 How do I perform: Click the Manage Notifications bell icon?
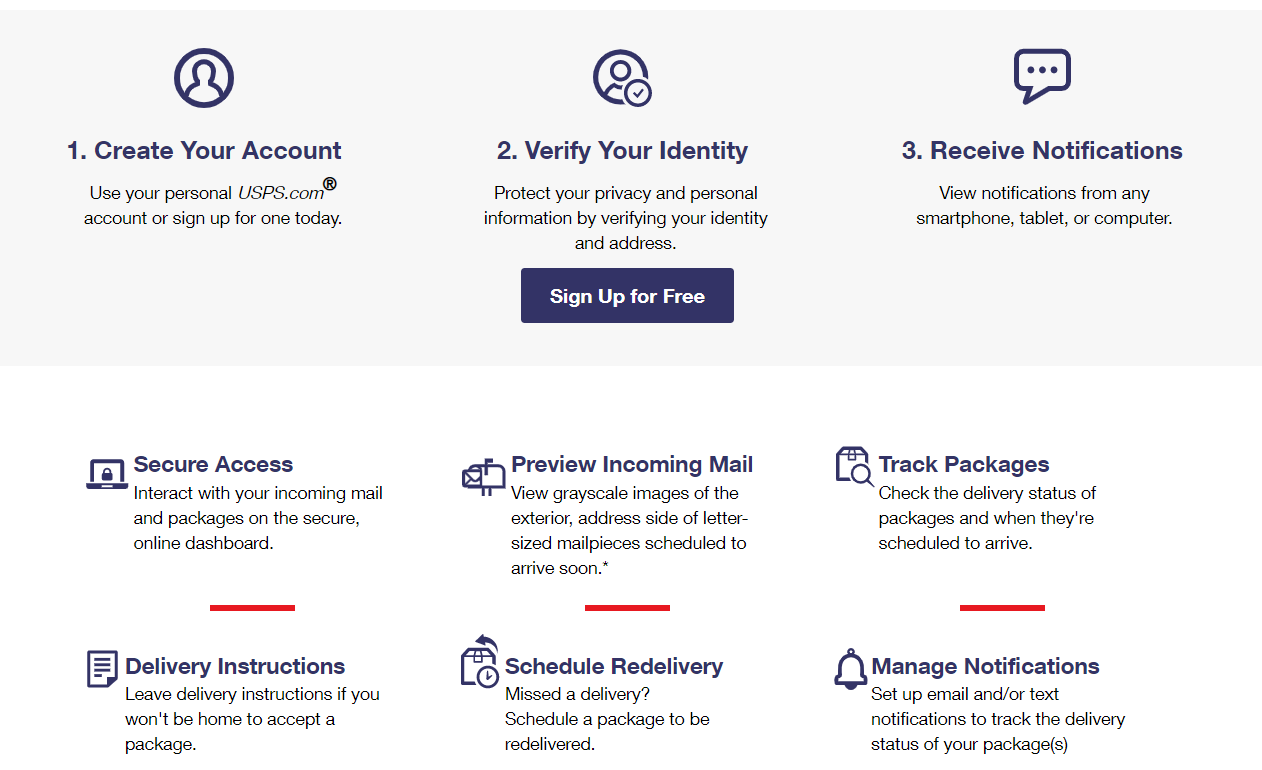tap(850, 667)
